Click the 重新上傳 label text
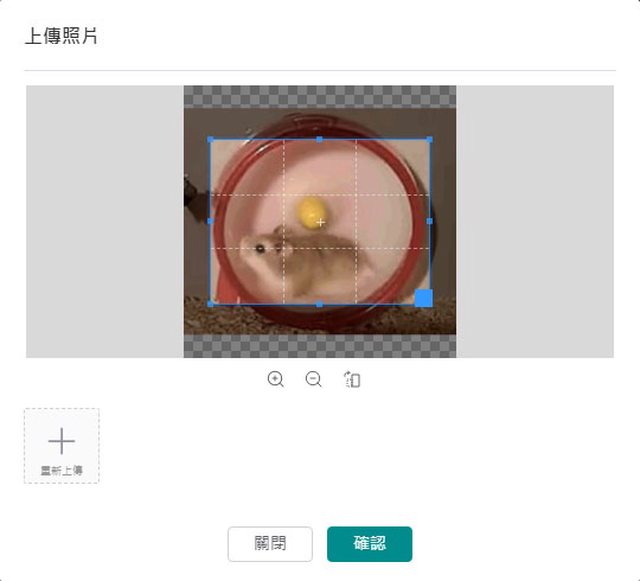 [62, 470]
